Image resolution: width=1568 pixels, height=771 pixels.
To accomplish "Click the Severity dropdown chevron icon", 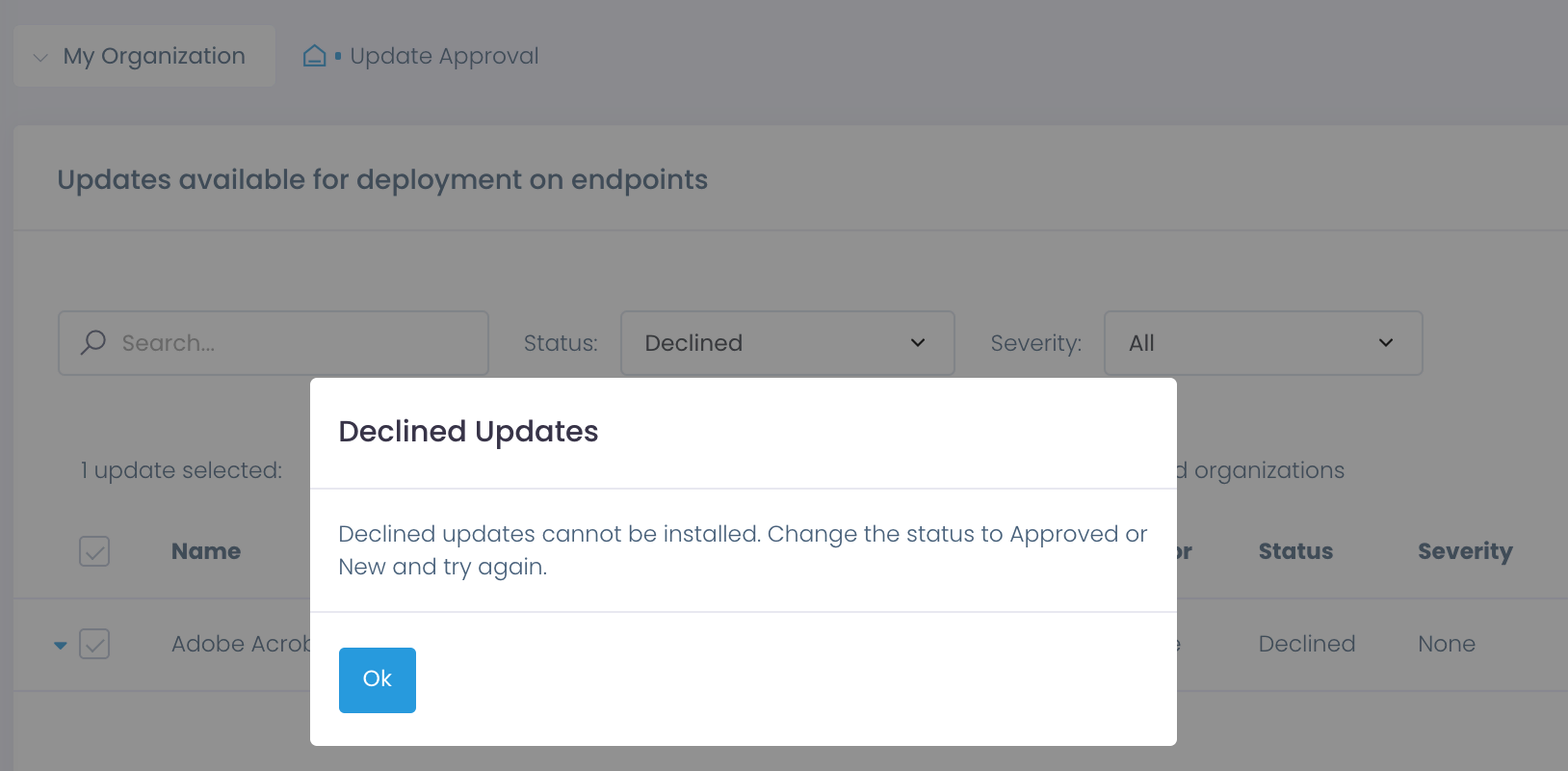I will (1386, 343).
